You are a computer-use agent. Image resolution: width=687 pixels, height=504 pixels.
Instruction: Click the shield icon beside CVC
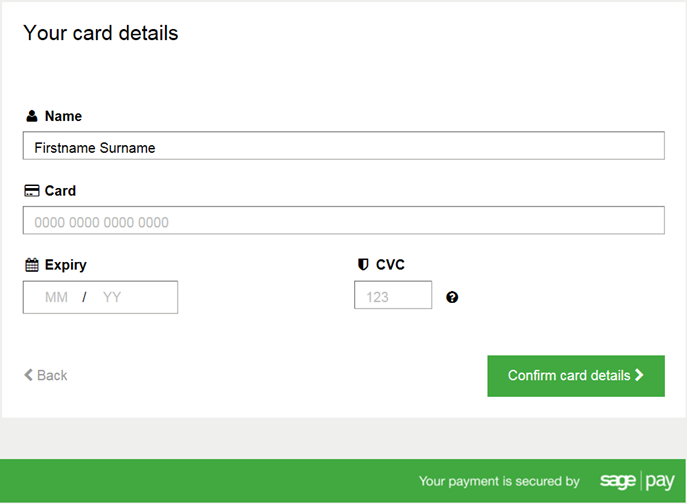(x=363, y=265)
